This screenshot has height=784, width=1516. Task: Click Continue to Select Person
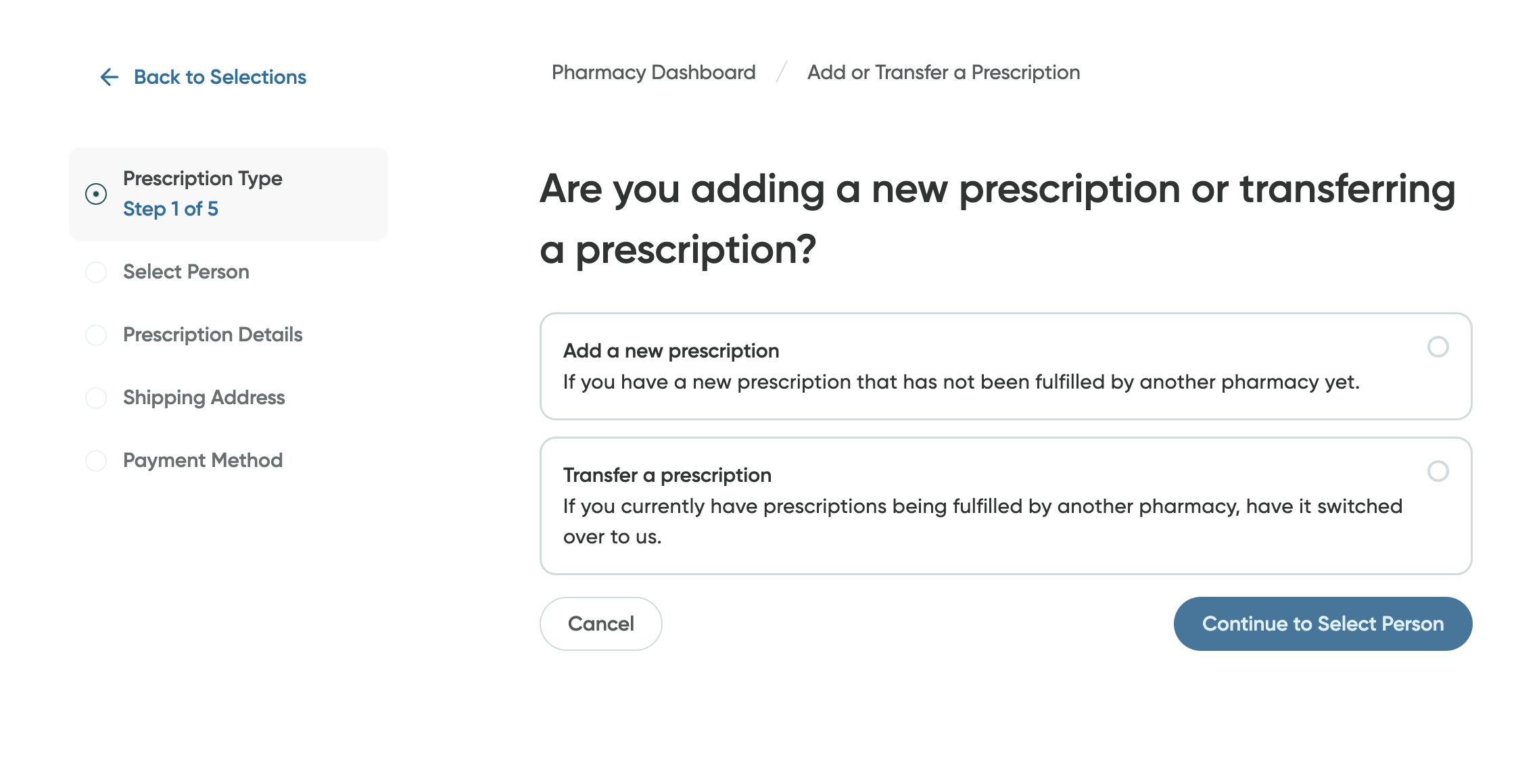click(x=1322, y=623)
